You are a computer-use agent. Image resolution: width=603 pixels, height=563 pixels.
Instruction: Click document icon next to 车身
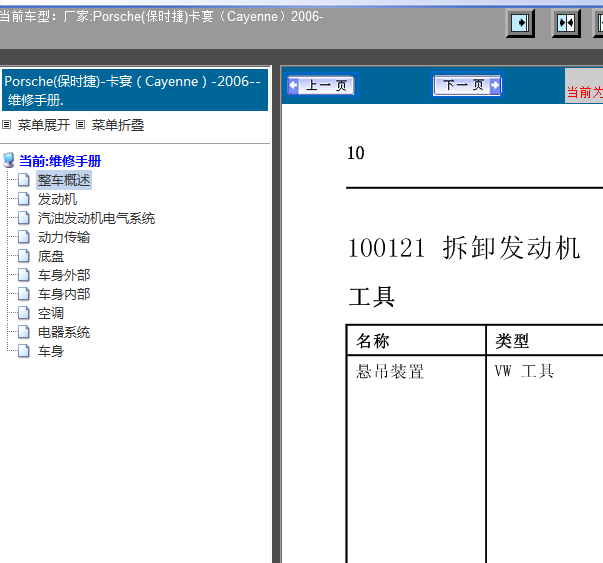click(x=23, y=351)
